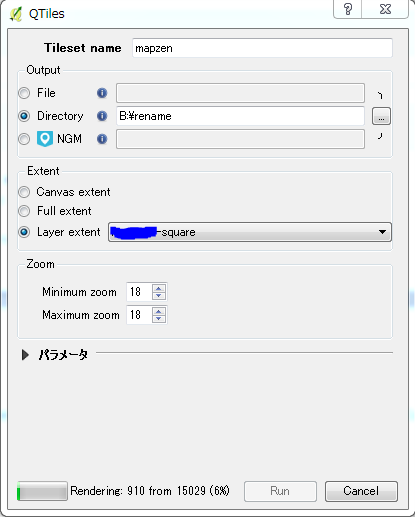Click the NGM output path field
Screen dimensions: 415x517
(240, 139)
